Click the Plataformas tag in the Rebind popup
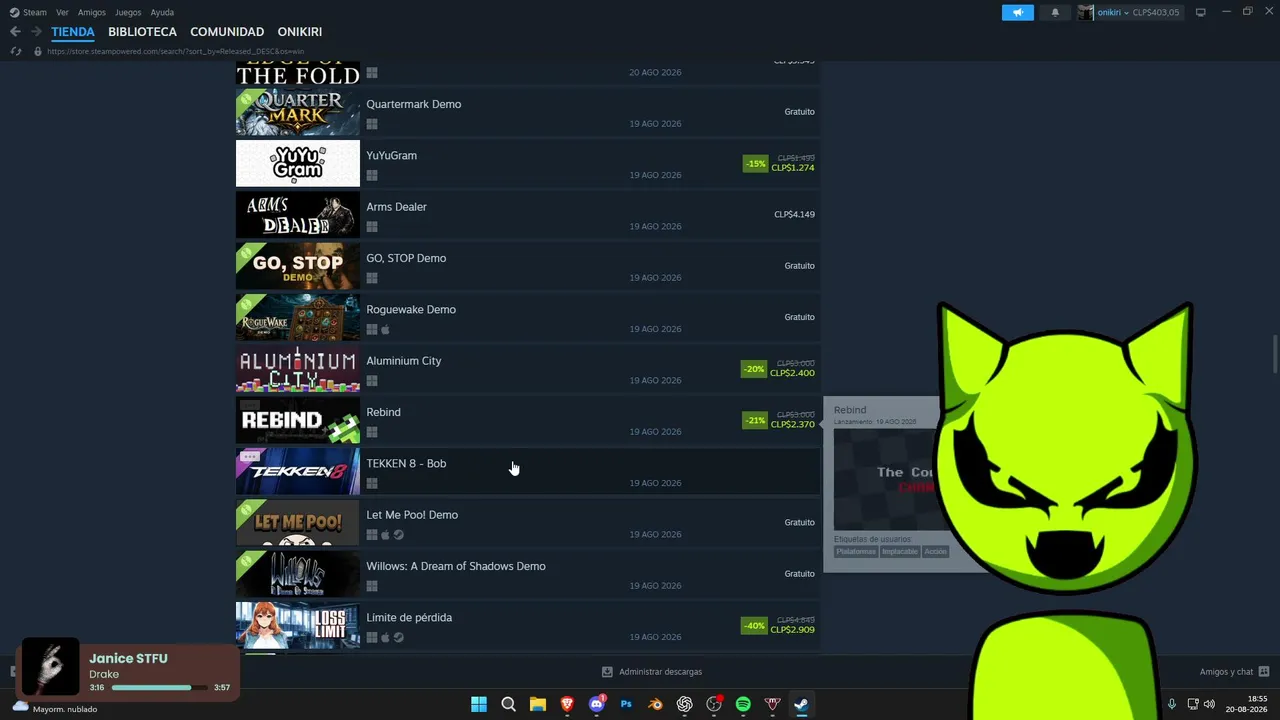Viewport: 1280px width, 720px height. [856, 552]
